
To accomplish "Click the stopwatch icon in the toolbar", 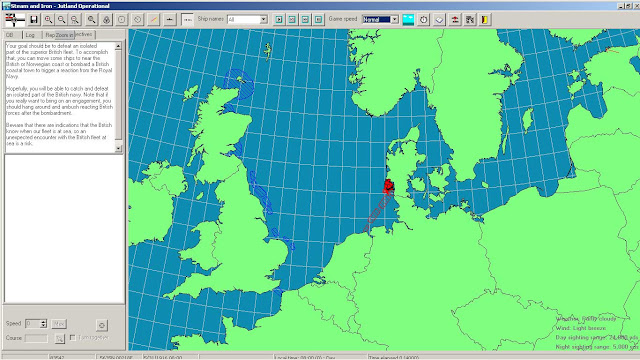I will tap(424, 19).
